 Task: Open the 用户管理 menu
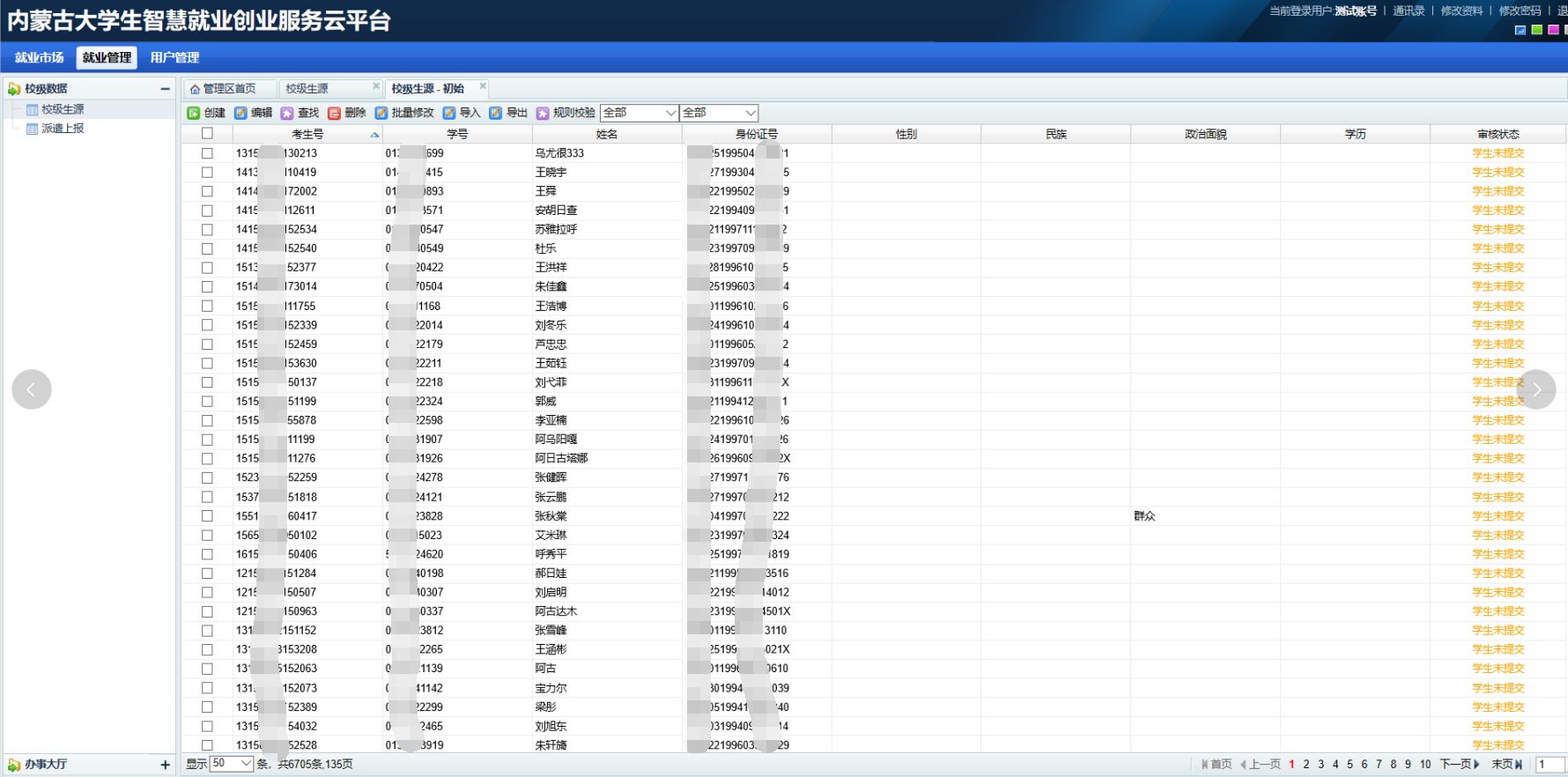click(174, 57)
